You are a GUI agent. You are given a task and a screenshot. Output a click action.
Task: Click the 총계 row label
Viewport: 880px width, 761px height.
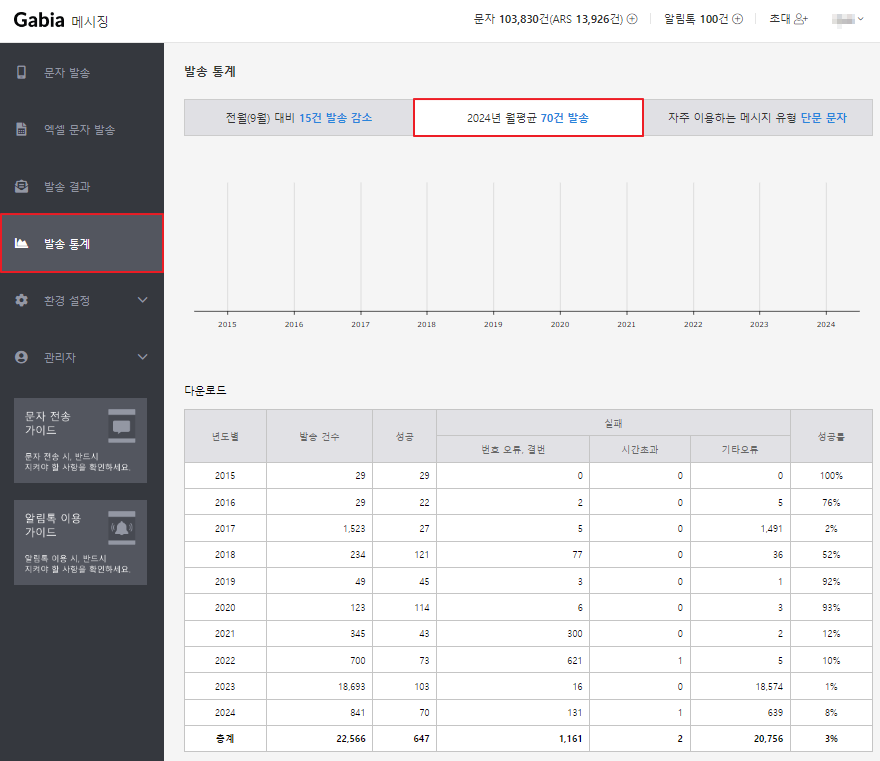point(225,739)
